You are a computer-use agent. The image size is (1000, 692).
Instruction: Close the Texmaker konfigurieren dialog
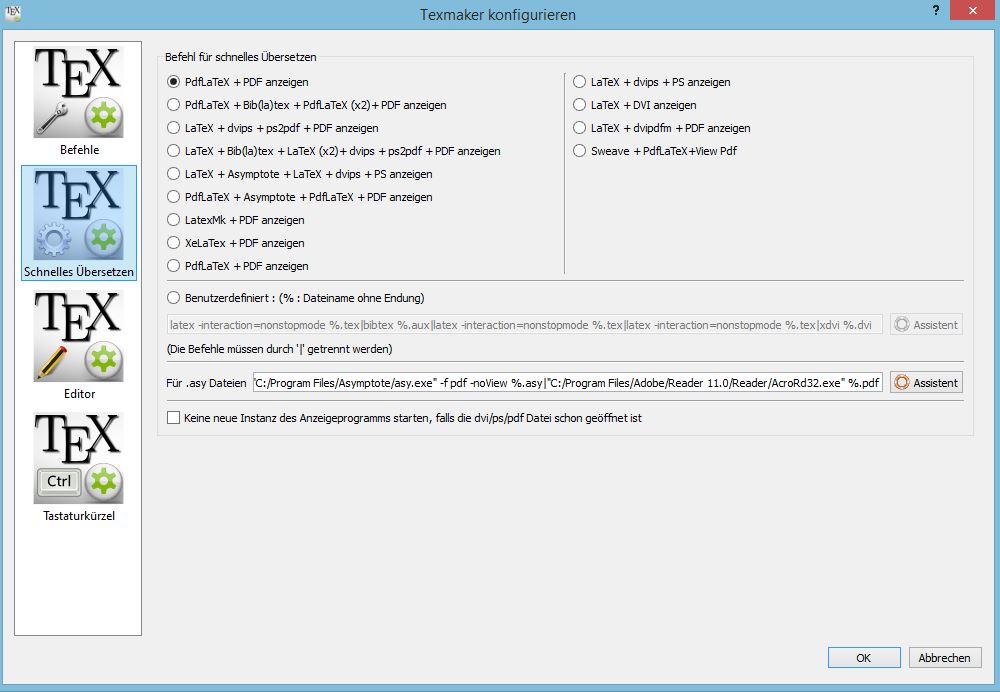pyautogui.click(x=973, y=10)
